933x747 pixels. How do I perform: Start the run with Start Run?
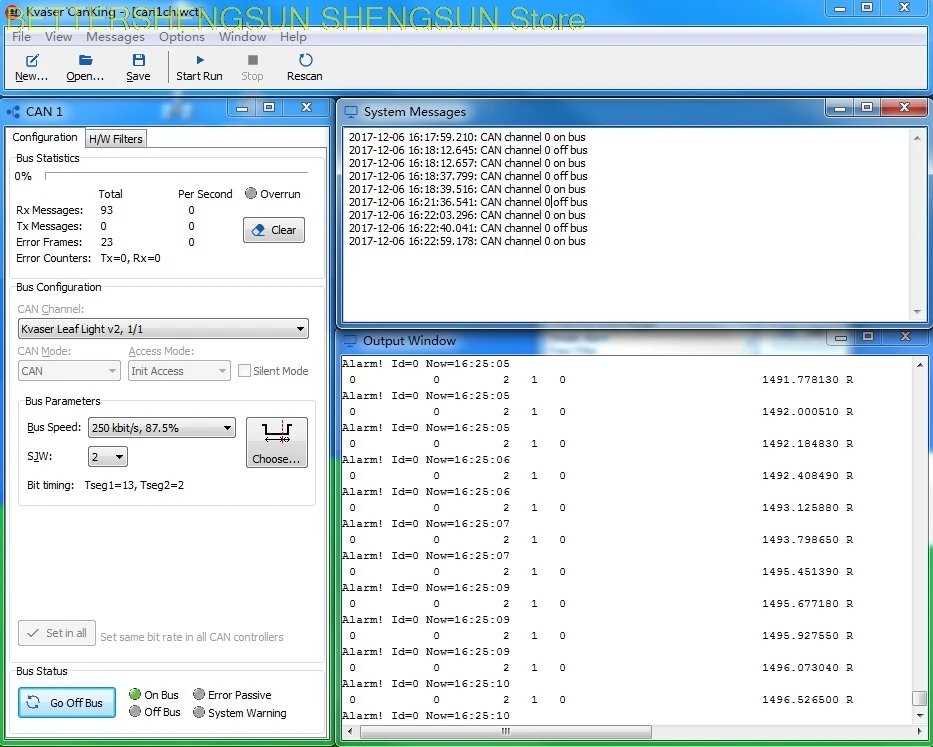point(199,67)
